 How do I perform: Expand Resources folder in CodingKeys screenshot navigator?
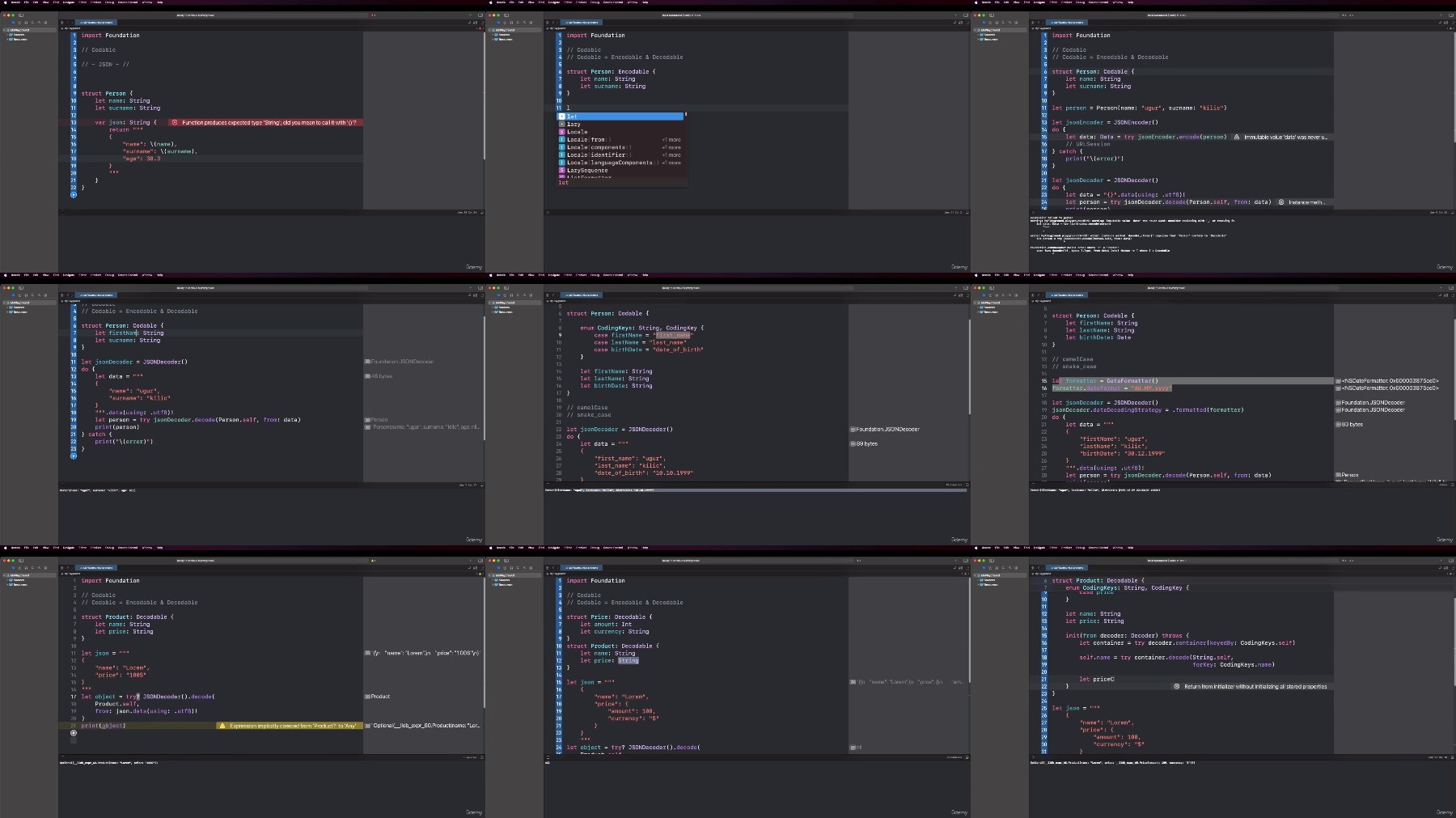[493, 312]
